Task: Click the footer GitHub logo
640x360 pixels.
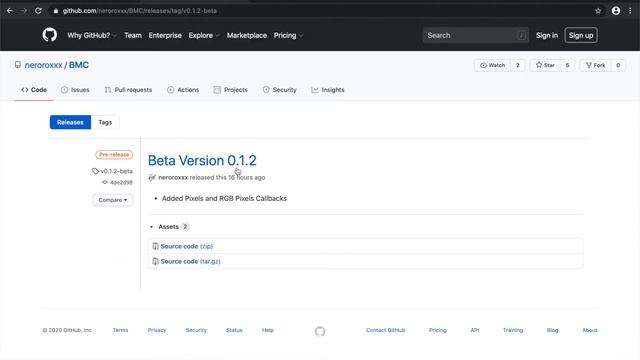Action: click(320, 331)
